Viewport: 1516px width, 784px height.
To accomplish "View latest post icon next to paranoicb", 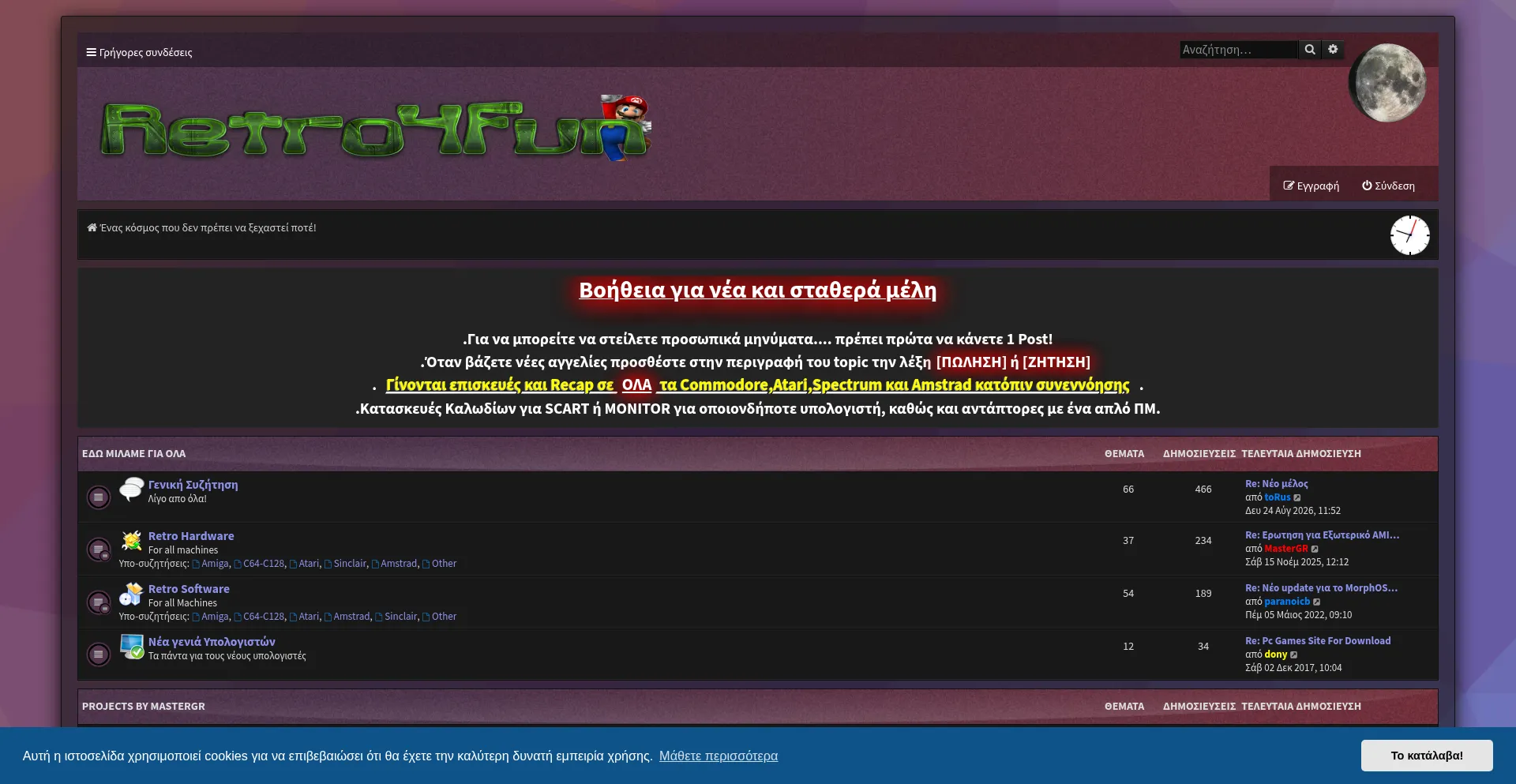I will click(1316, 602).
